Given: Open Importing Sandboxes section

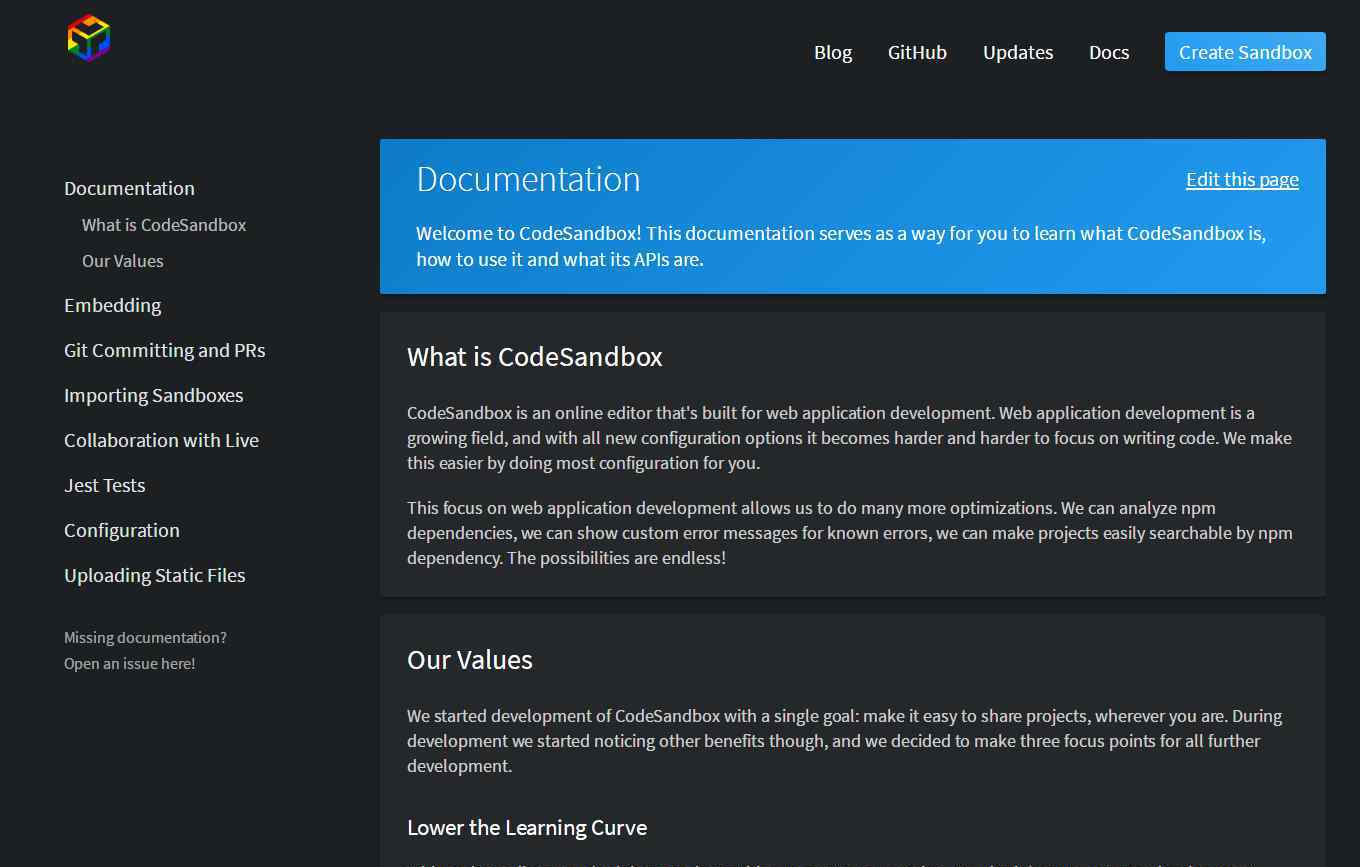Looking at the screenshot, I should point(154,395).
